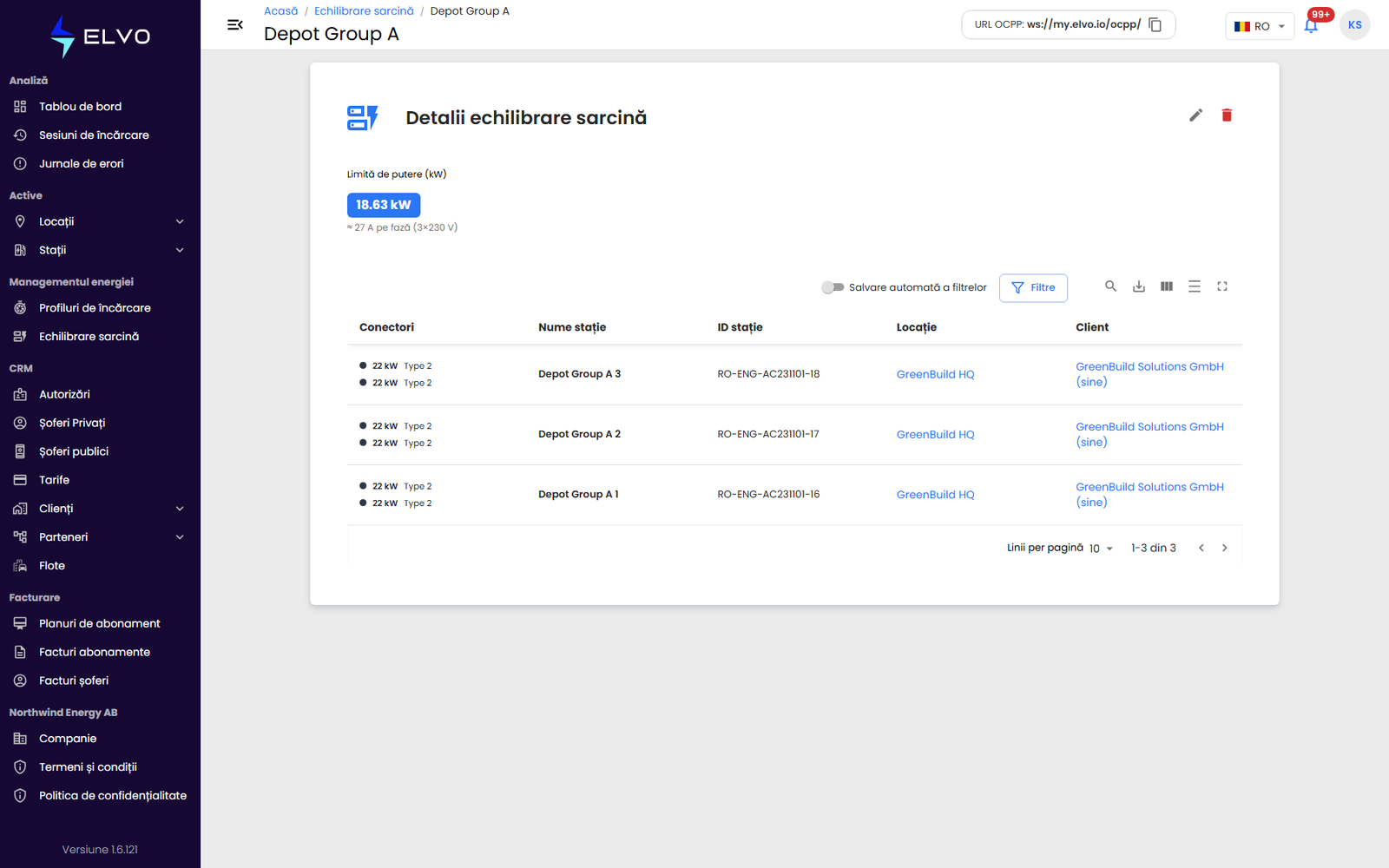This screenshot has width=1389, height=868.
Task: Open GreenBuild HQ for Depot Group A 1
Action: tap(935, 495)
